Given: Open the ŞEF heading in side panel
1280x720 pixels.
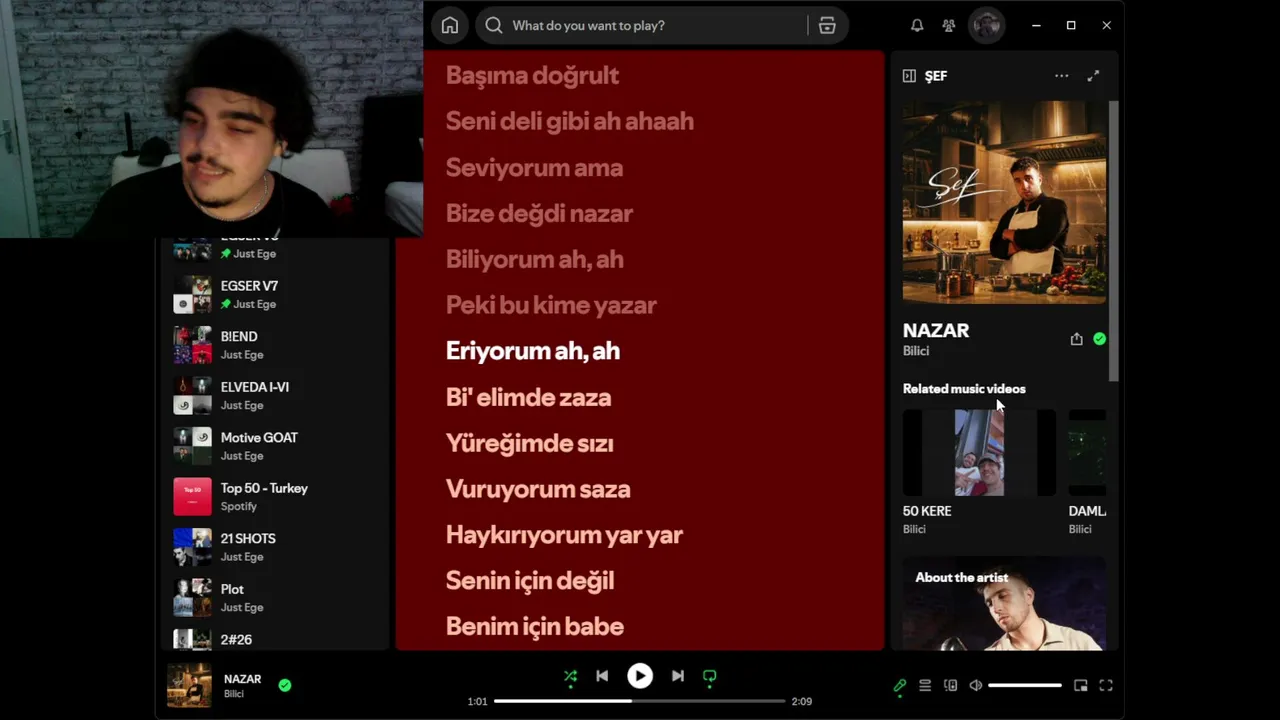Looking at the screenshot, I should coord(936,76).
